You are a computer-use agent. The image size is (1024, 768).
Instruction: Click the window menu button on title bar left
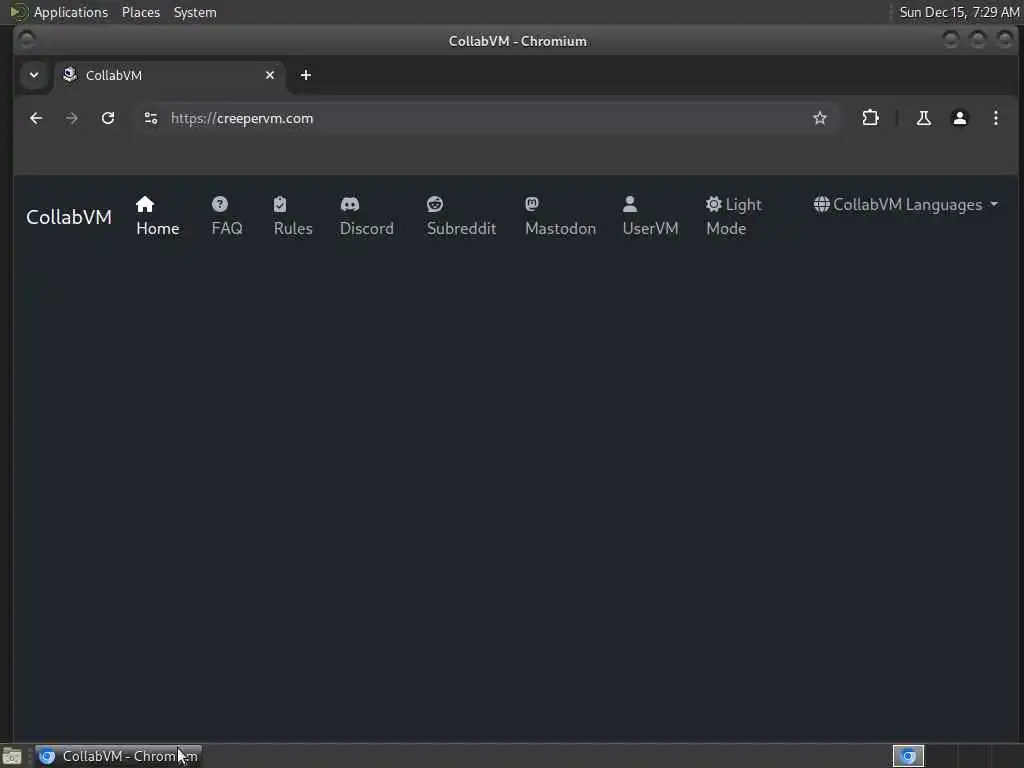[x=27, y=40]
